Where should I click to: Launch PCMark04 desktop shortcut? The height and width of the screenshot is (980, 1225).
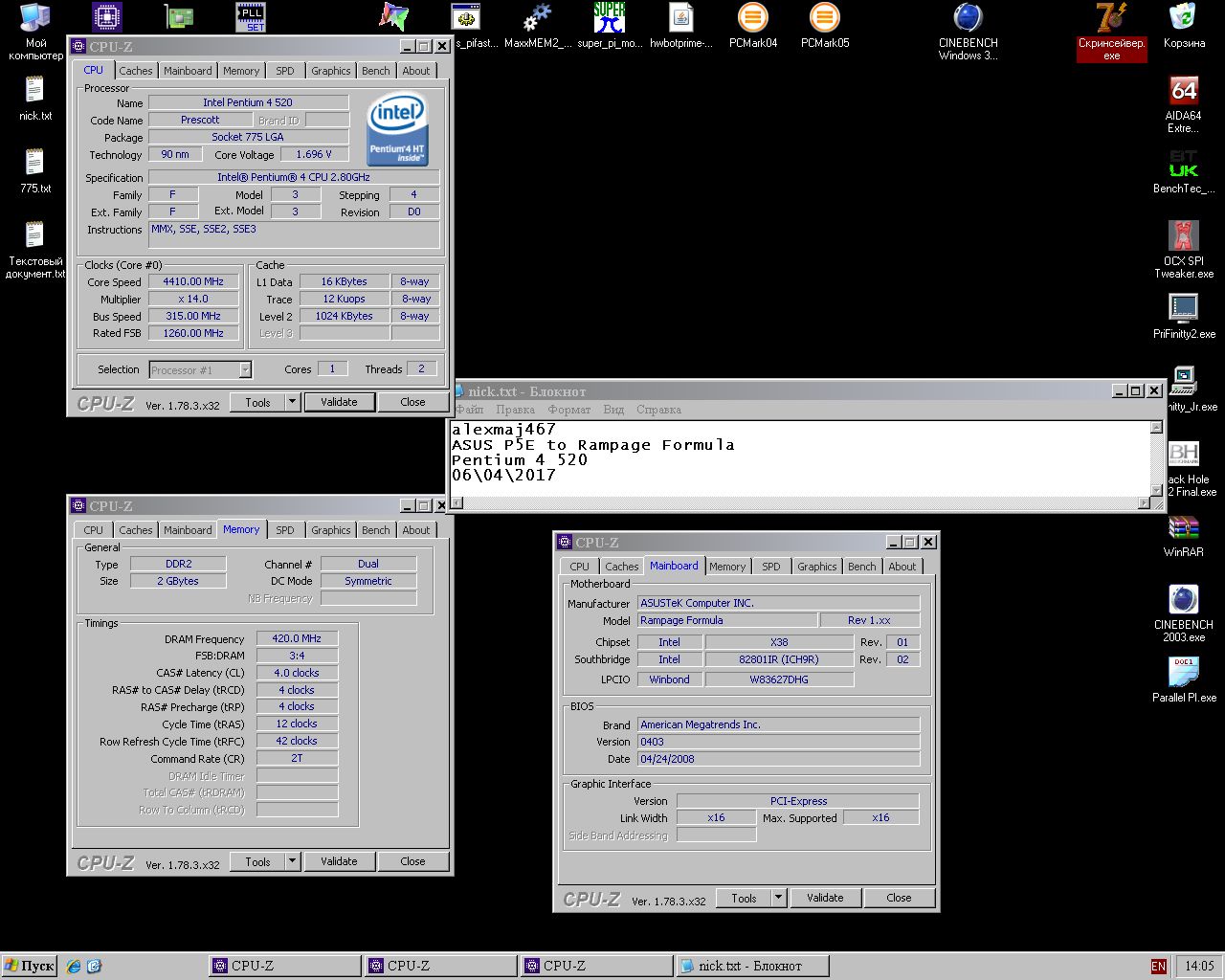coord(753,26)
